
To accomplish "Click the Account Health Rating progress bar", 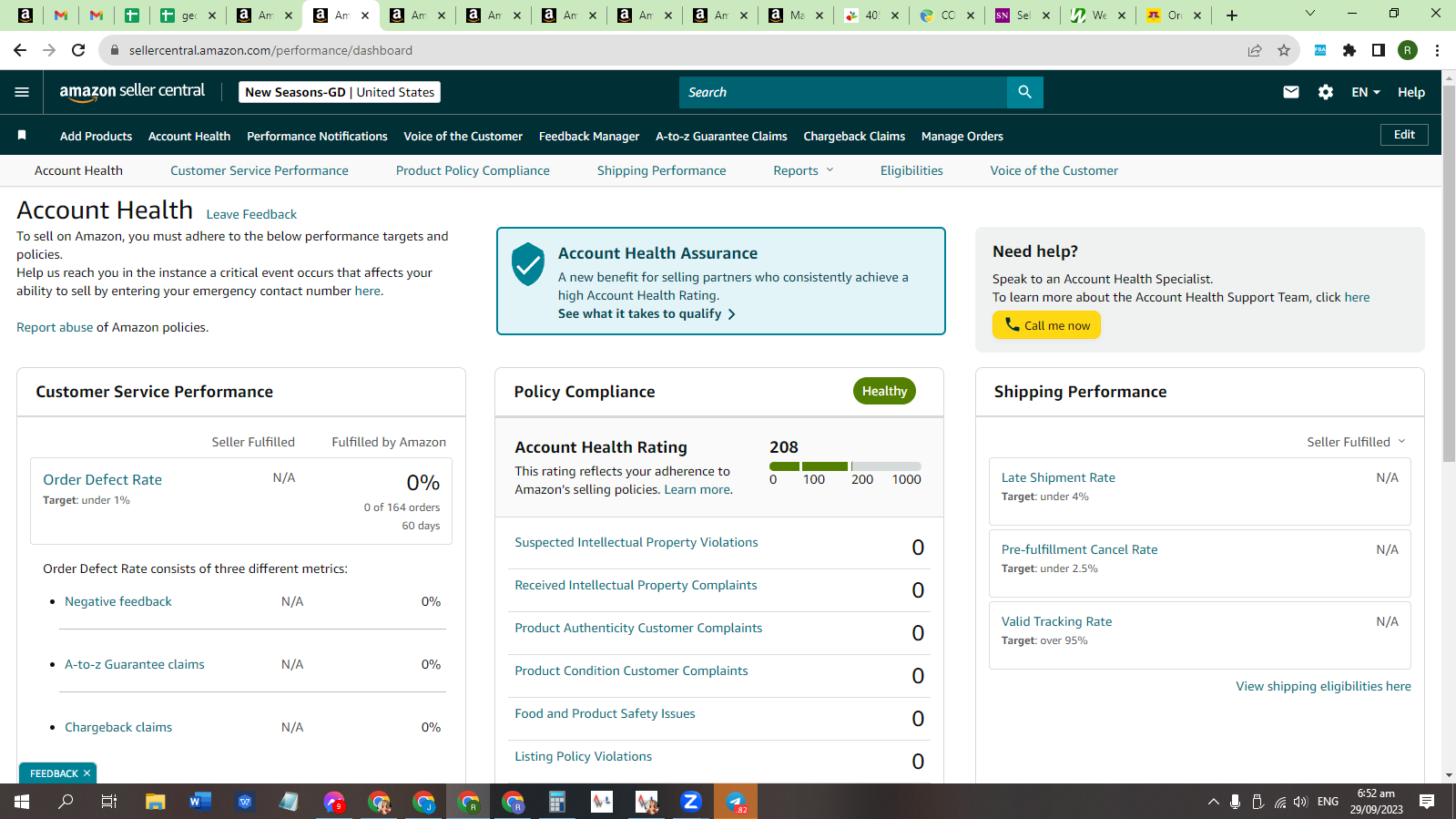I will (845, 466).
